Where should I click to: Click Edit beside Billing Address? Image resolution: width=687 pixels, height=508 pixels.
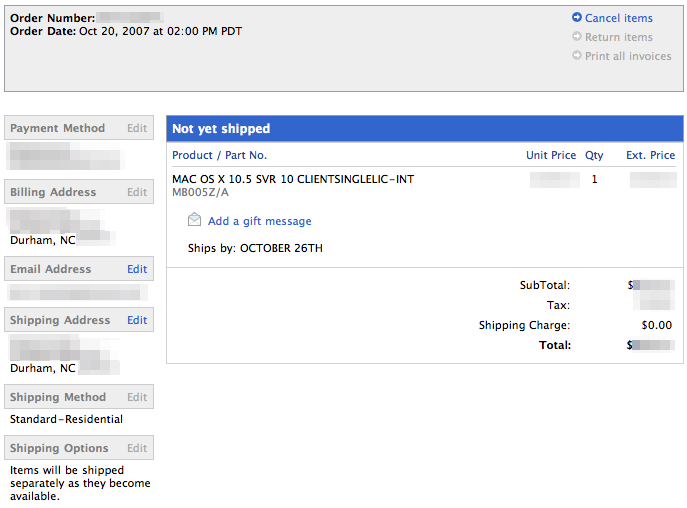pos(137,192)
